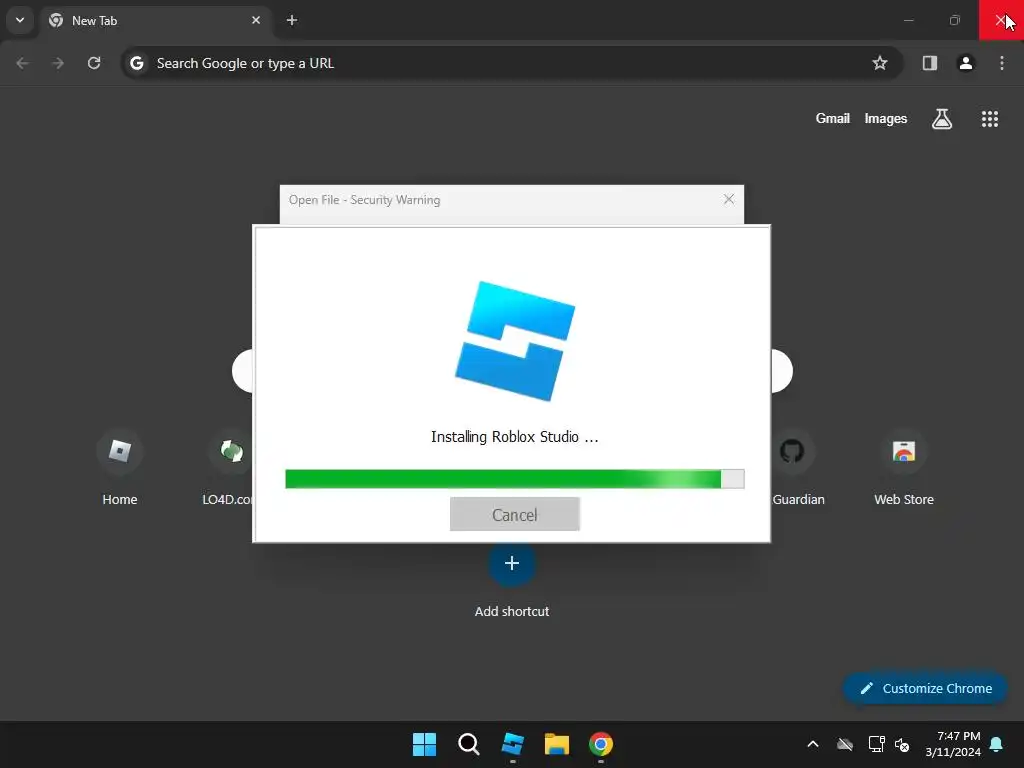Open the Chrome side panel
The height and width of the screenshot is (768, 1024).
929,63
